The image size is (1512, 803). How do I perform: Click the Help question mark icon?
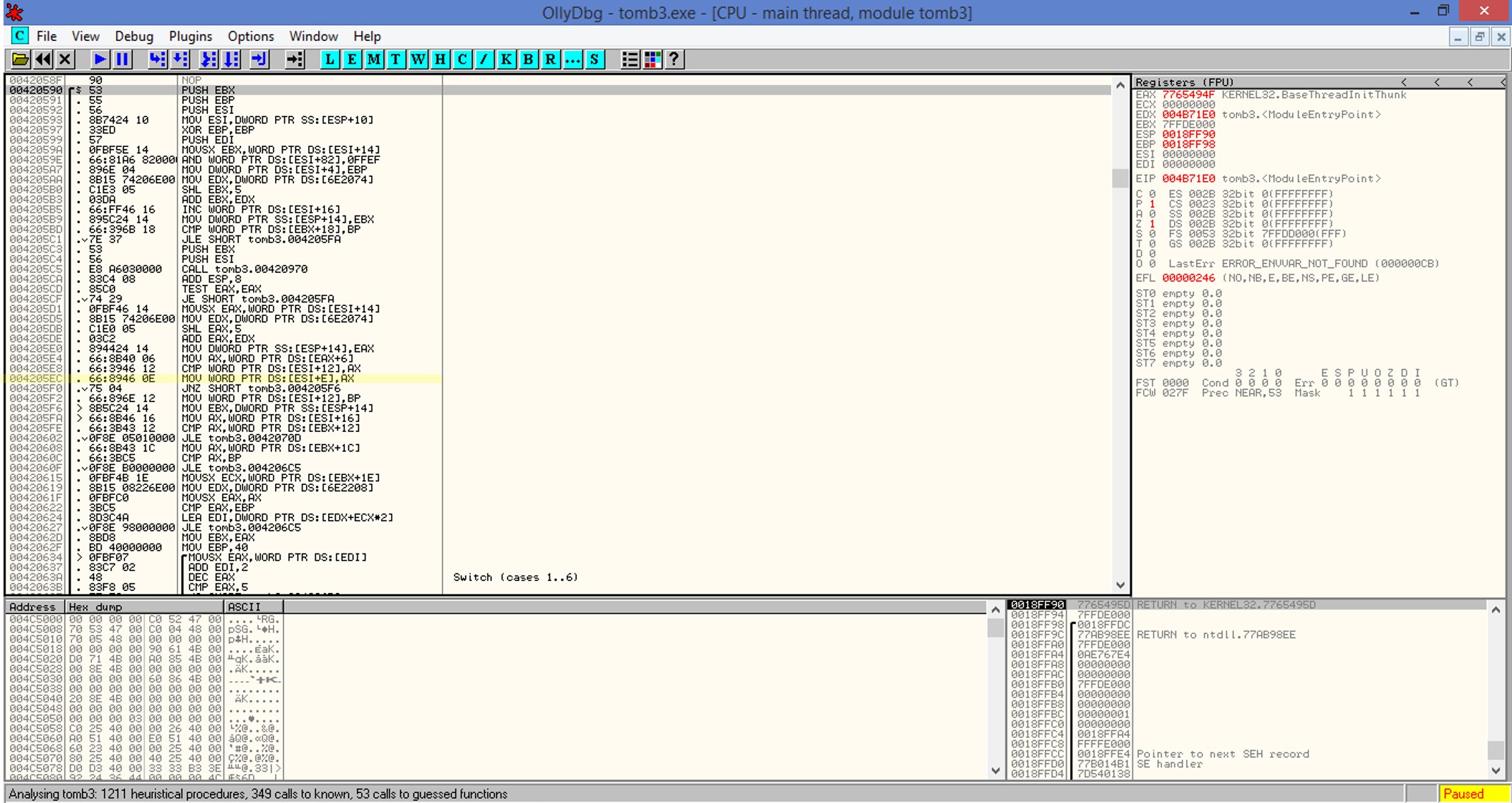click(674, 59)
